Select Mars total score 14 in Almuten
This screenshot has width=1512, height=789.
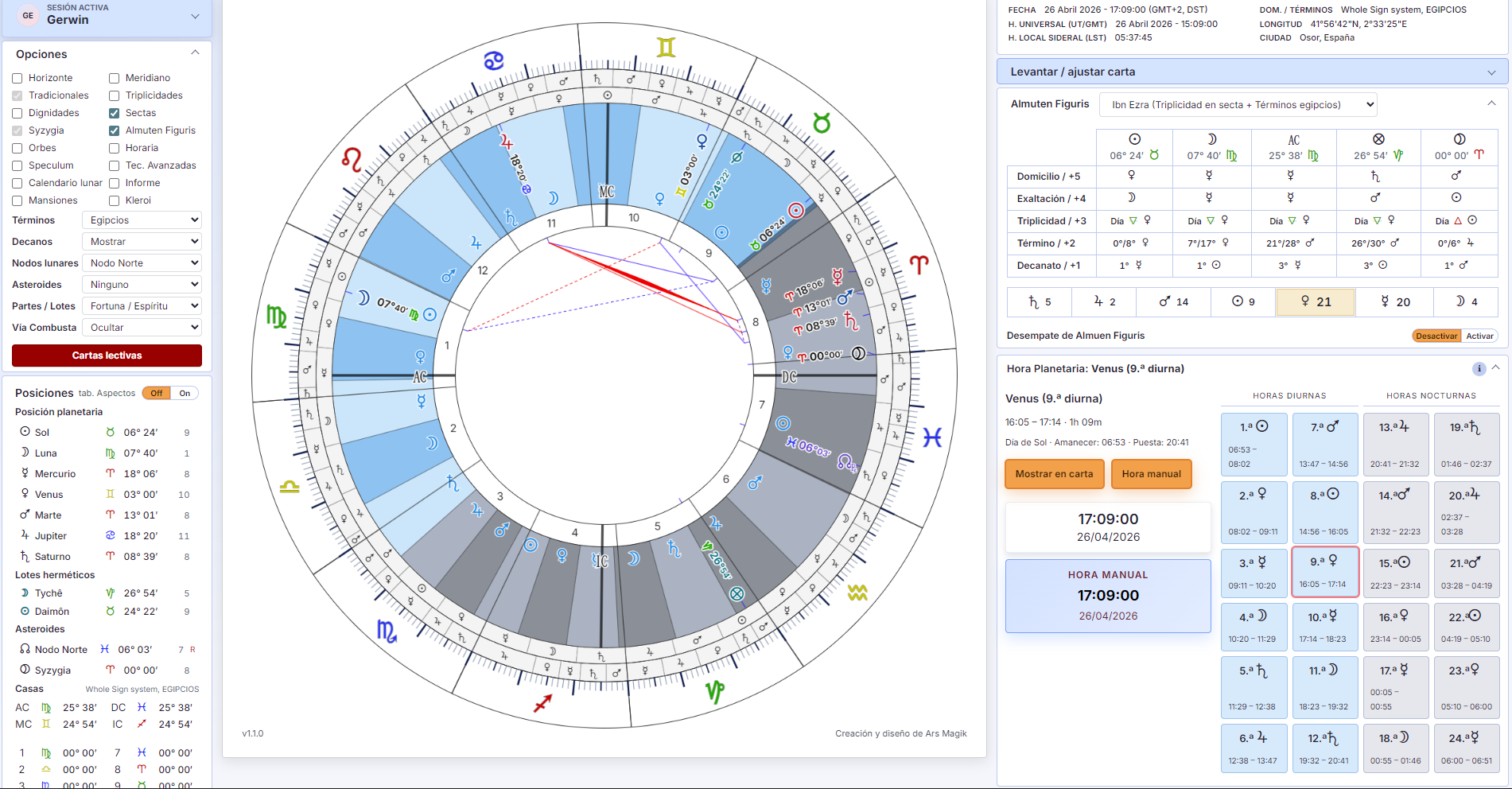[x=1173, y=301]
